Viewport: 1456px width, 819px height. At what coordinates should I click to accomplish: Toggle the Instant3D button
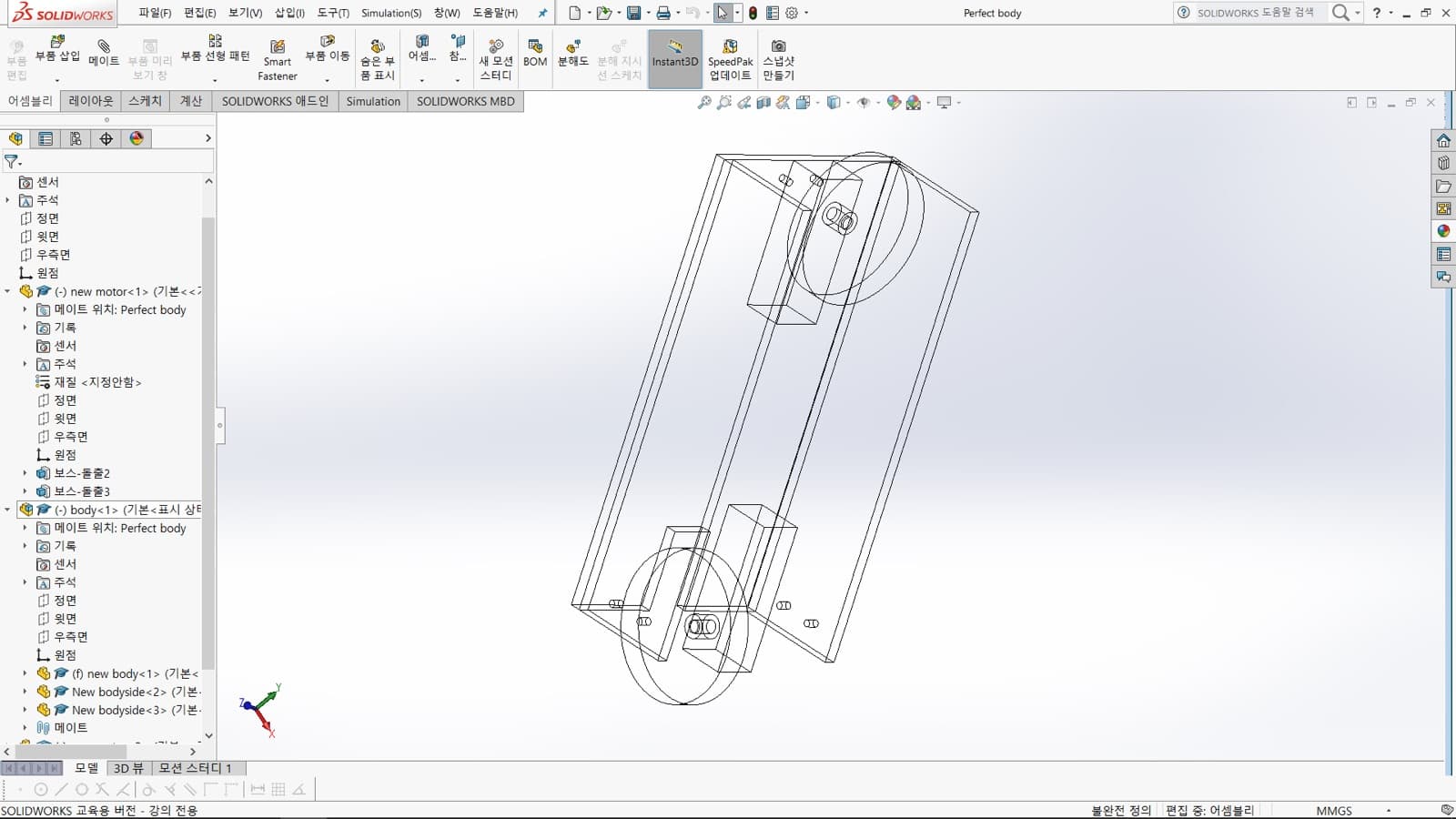tap(675, 59)
